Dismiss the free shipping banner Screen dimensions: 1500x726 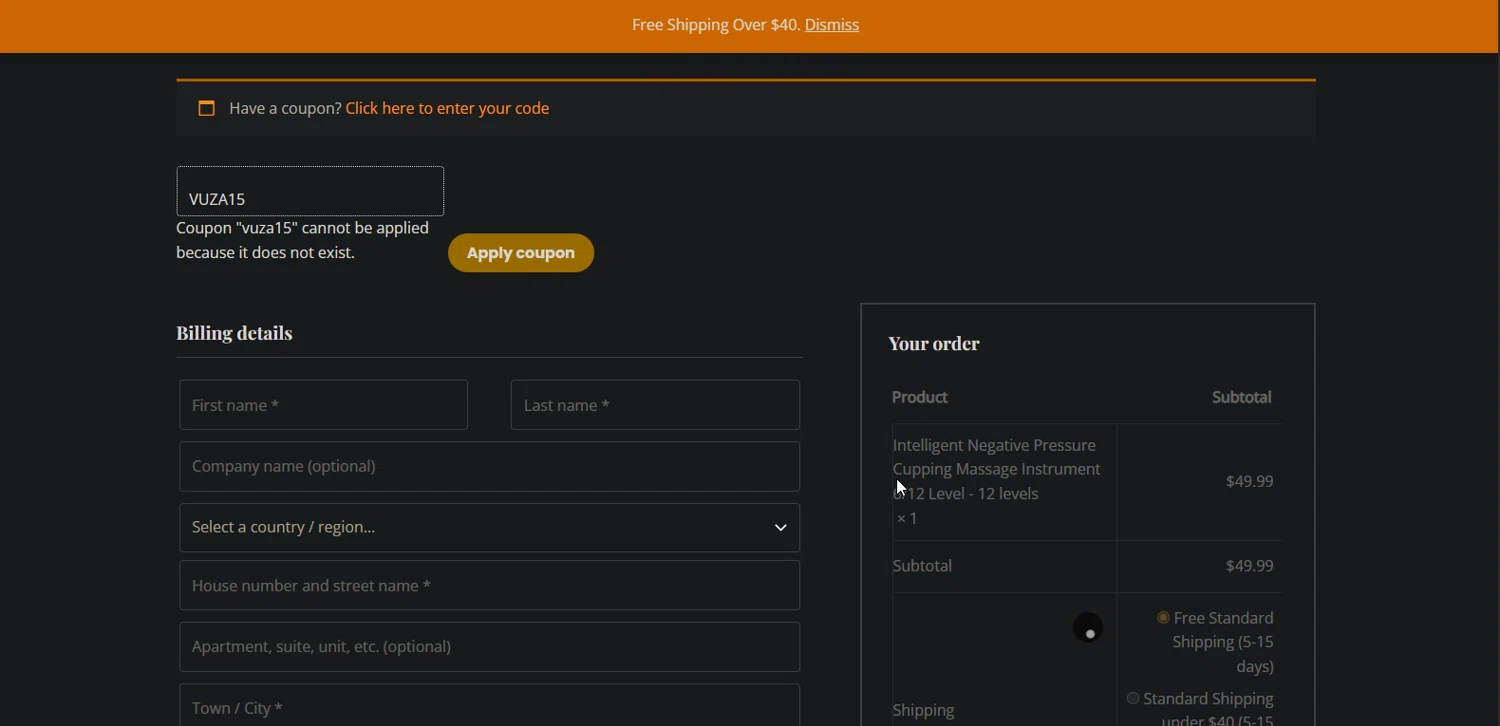(831, 25)
